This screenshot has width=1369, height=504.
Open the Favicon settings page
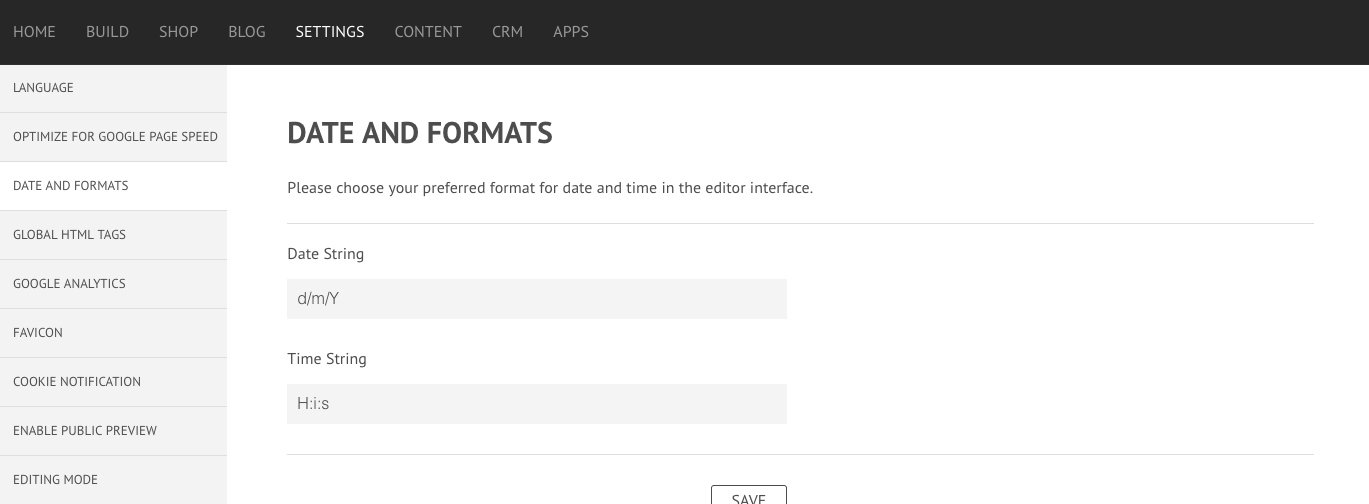[113, 333]
